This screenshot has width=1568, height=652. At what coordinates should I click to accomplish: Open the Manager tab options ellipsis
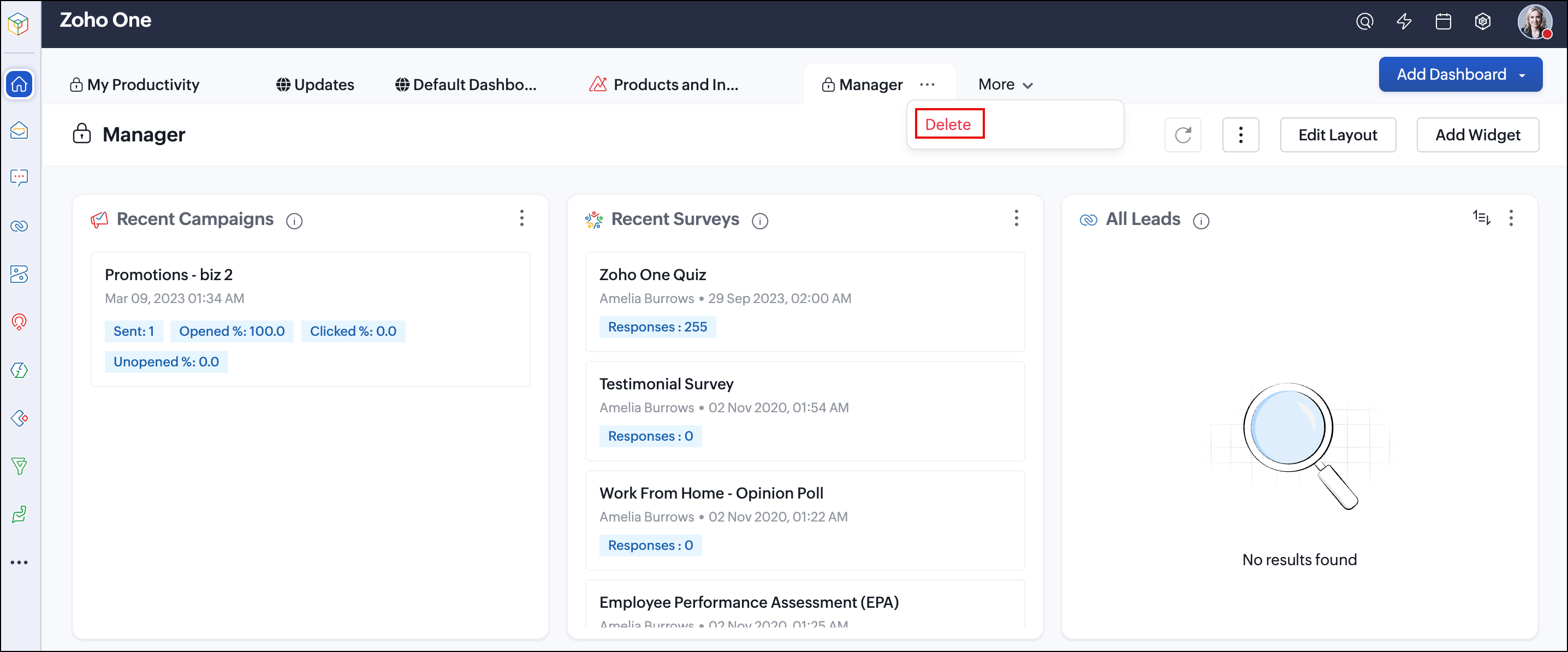927,85
